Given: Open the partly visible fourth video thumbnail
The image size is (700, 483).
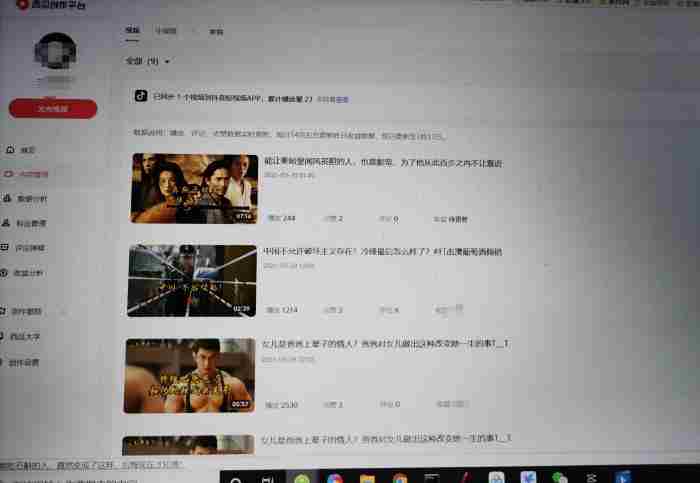Looking at the screenshot, I should pyautogui.click(x=188, y=445).
